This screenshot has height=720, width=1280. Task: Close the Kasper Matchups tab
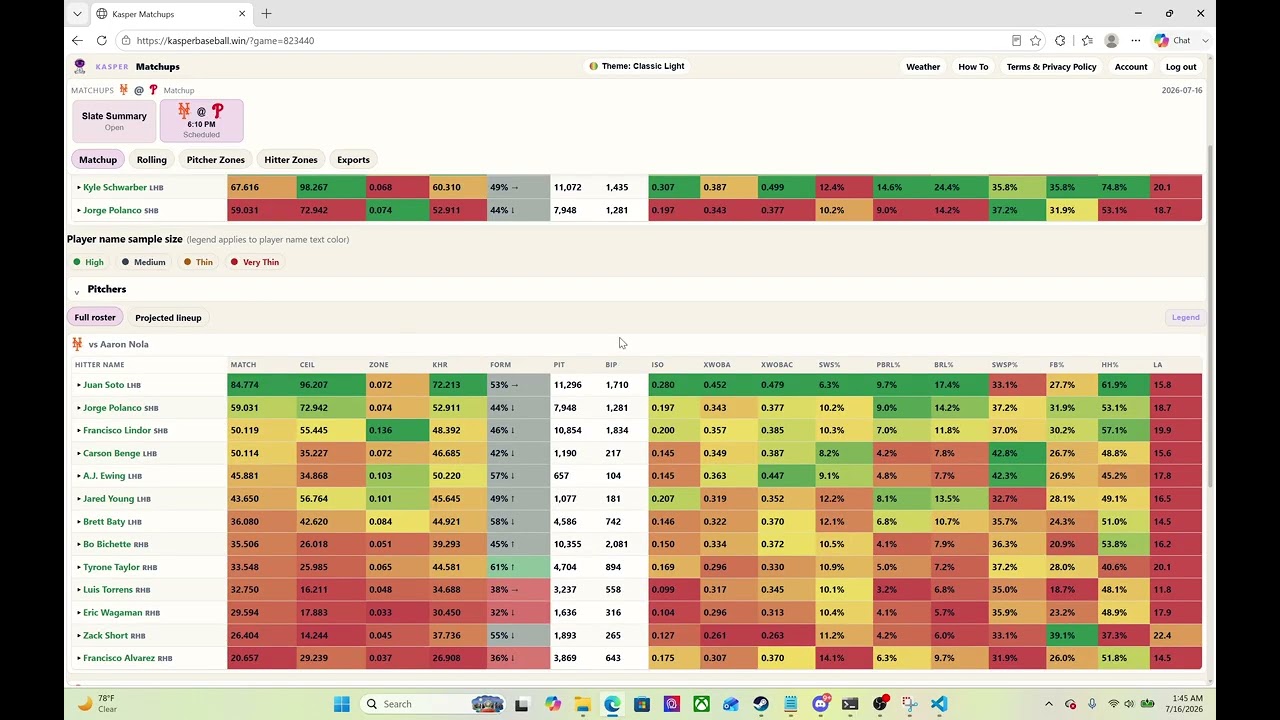coord(242,14)
